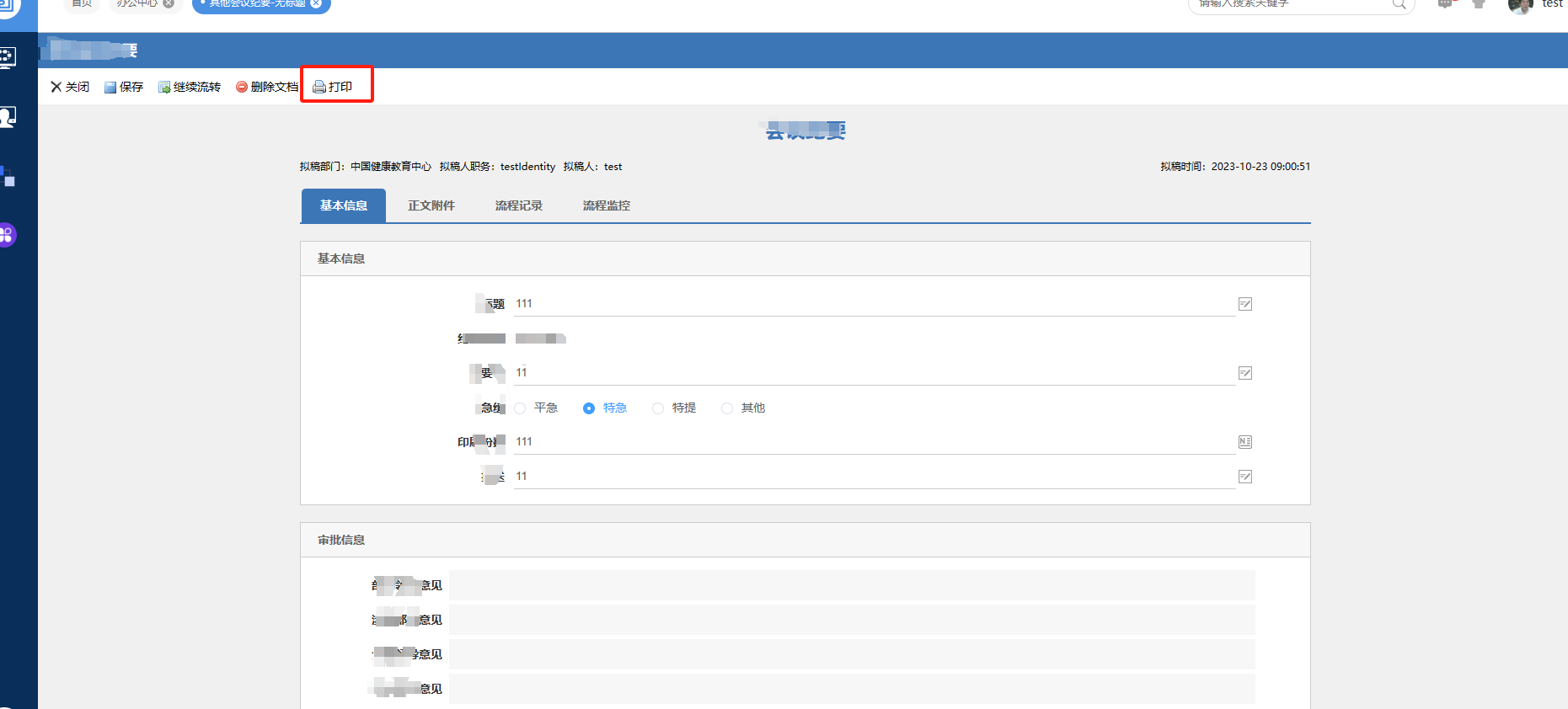This screenshot has width=1568, height=709.
Task: Open the 办公中心 top tab
Action: pyautogui.click(x=144, y=4)
